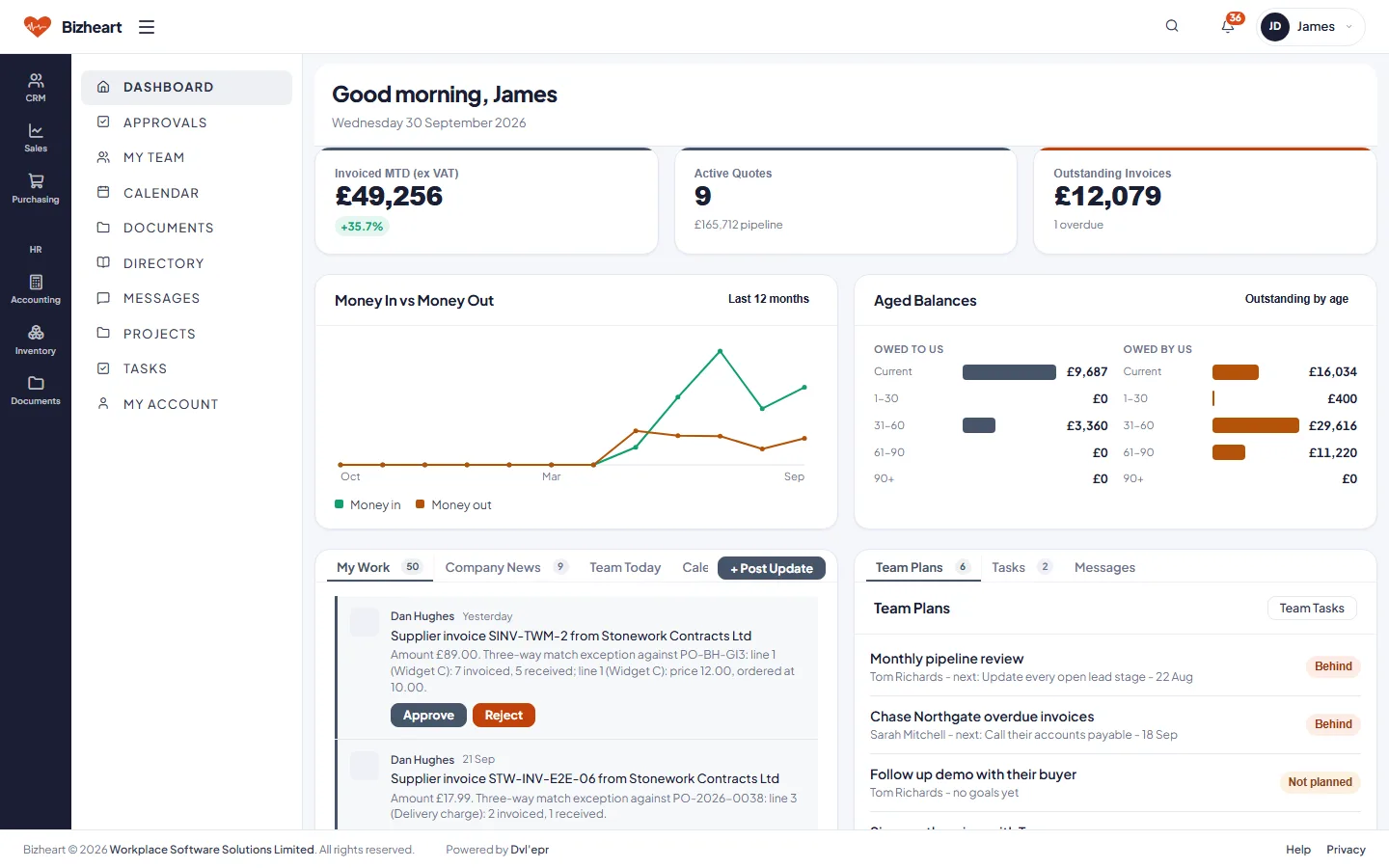Click the HR module in sidebar

(36, 249)
